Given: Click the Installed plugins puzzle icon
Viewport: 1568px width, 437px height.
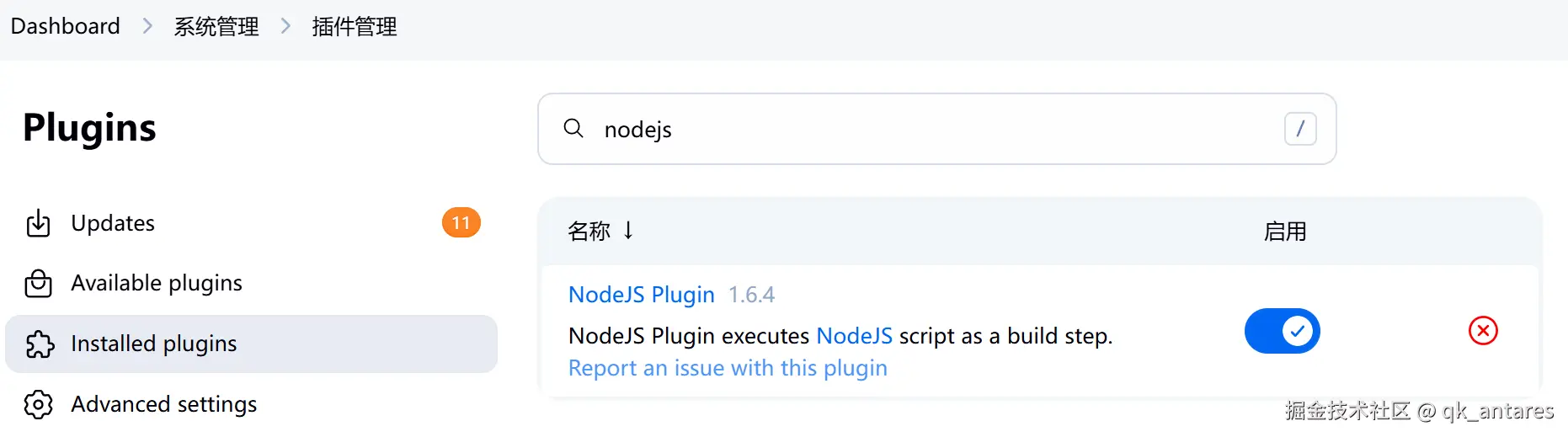Looking at the screenshot, I should 40,344.
